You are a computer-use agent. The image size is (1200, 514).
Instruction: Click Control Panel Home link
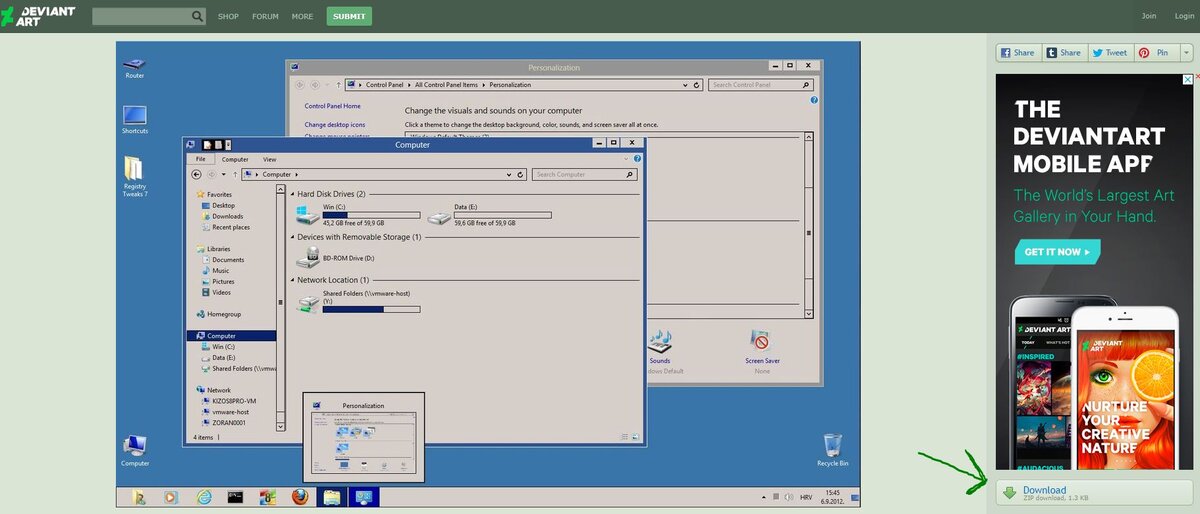coord(333,106)
